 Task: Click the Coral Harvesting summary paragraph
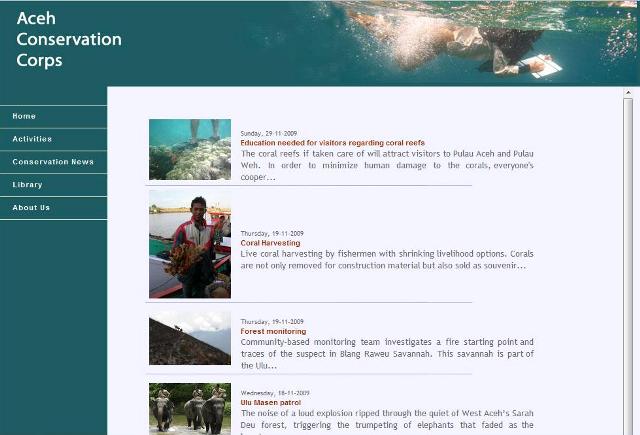pyautogui.click(x=387, y=260)
